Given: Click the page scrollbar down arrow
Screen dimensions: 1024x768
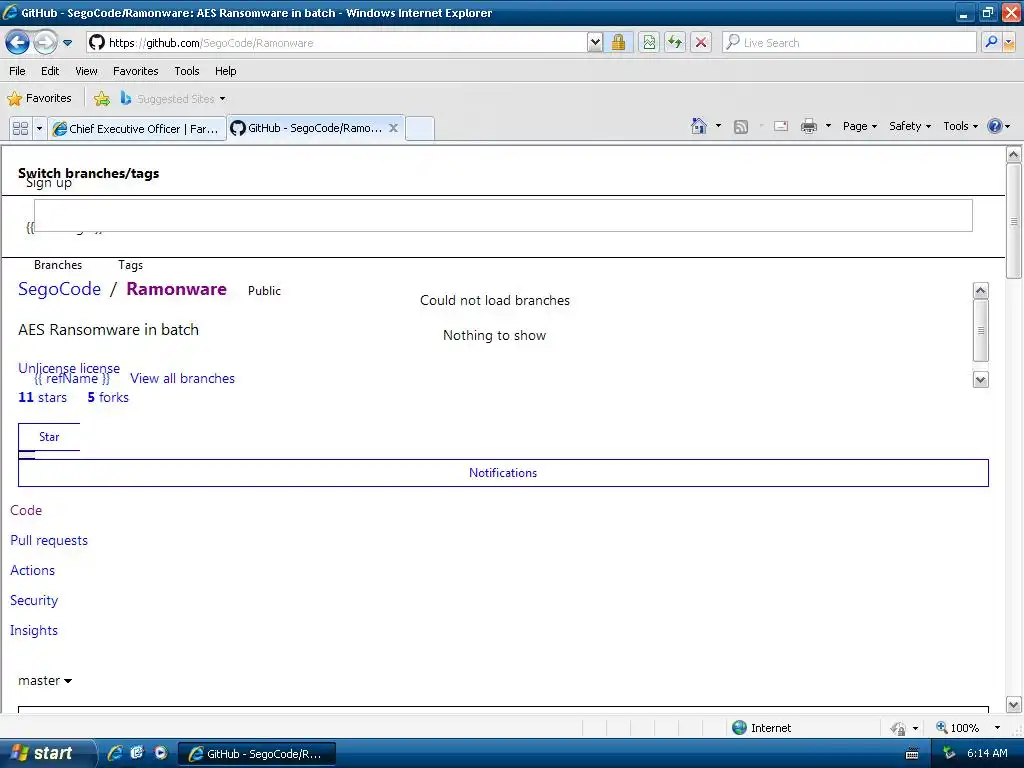Looking at the screenshot, I should coord(1013,704).
